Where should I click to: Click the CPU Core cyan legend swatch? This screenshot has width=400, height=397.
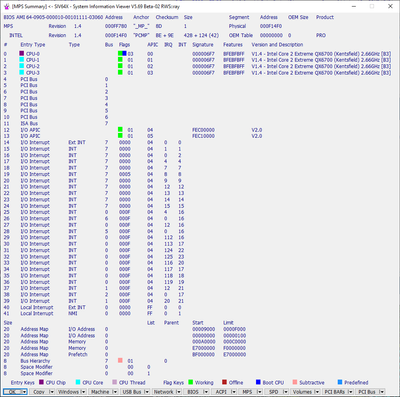click(78, 382)
